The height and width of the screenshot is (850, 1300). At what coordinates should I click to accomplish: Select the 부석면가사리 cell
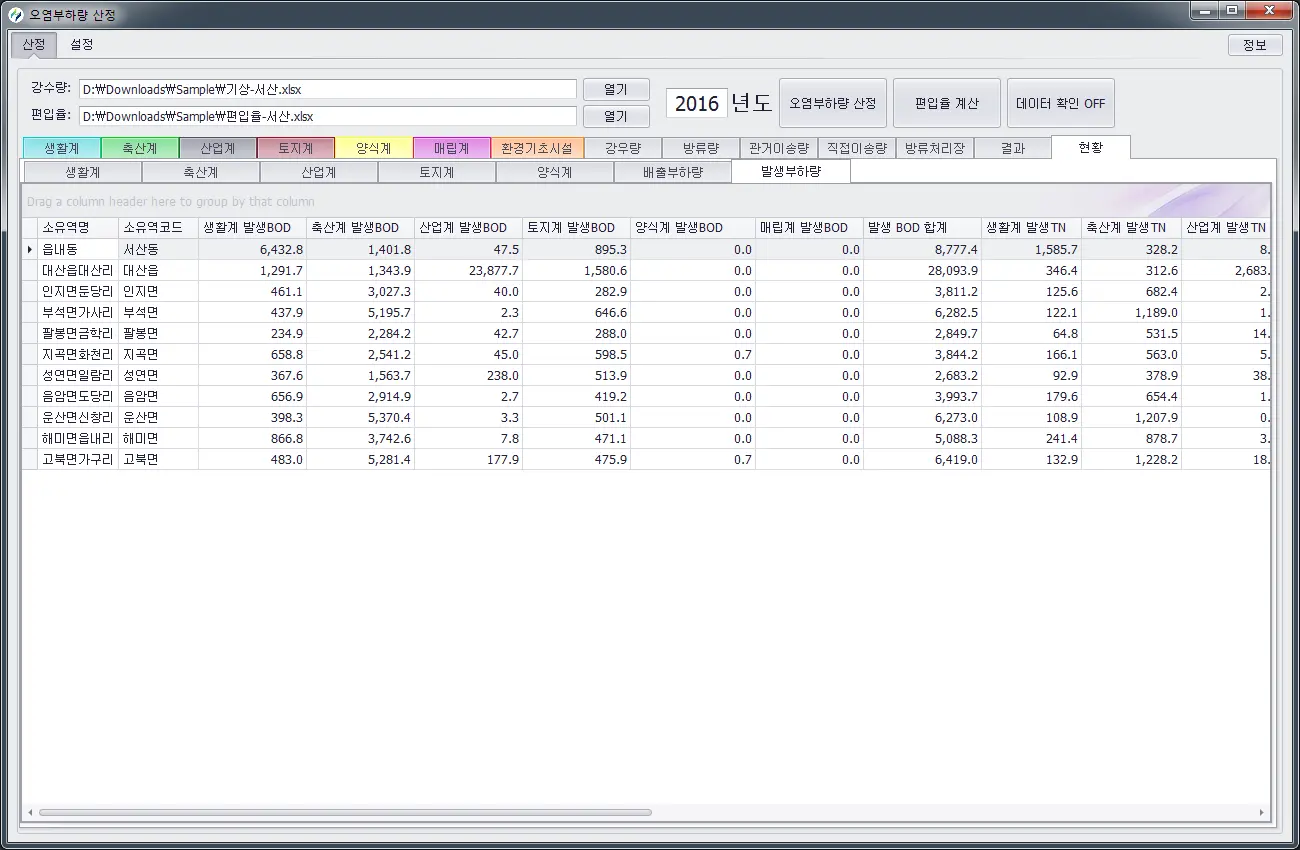[78, 312]
